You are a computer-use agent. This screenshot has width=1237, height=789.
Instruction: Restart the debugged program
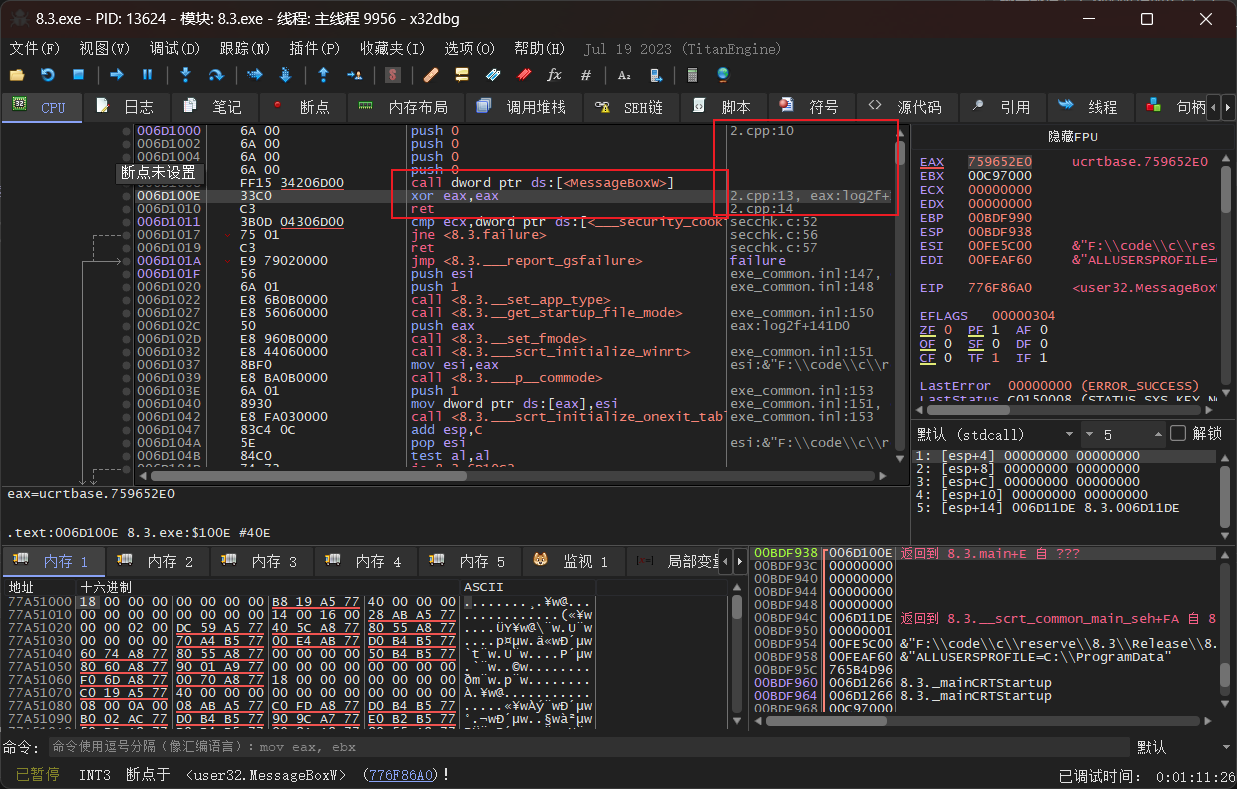click(47, 75)
